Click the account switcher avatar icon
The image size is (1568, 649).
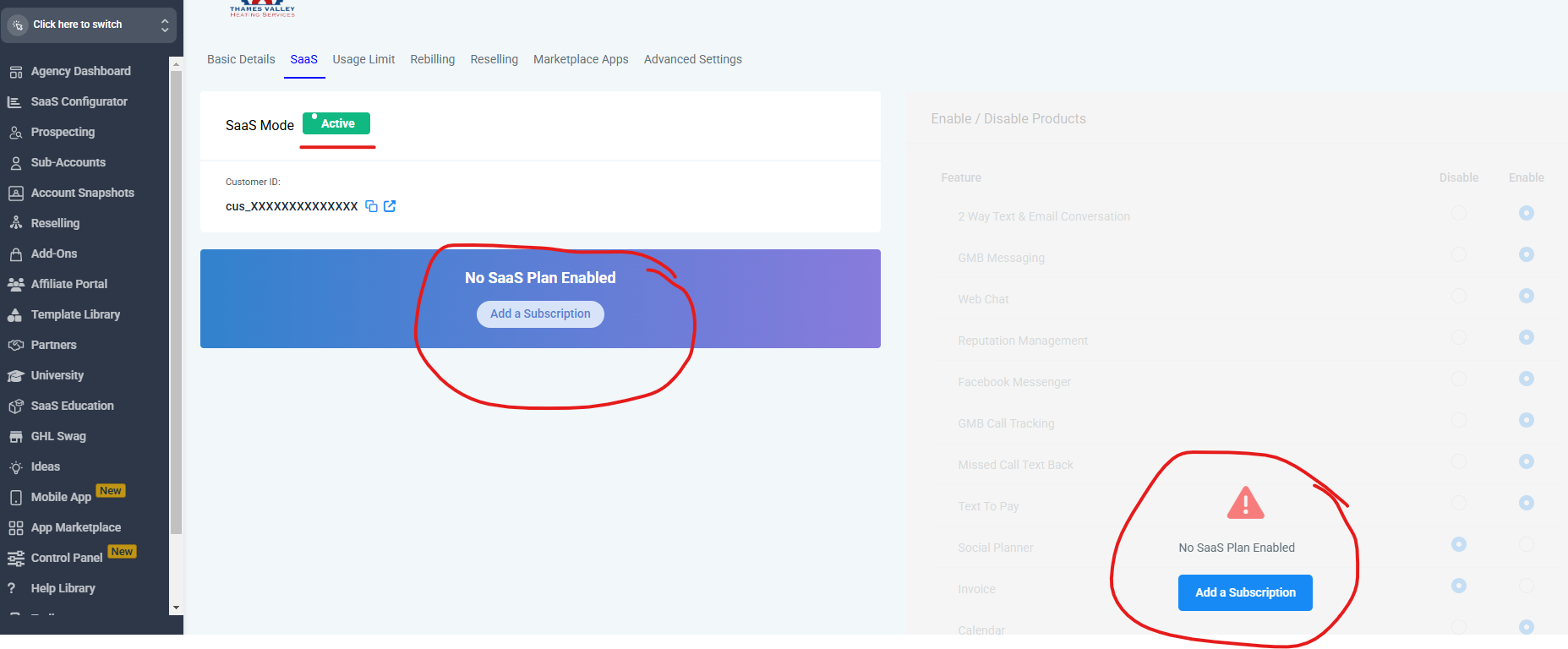coord(18,25)
